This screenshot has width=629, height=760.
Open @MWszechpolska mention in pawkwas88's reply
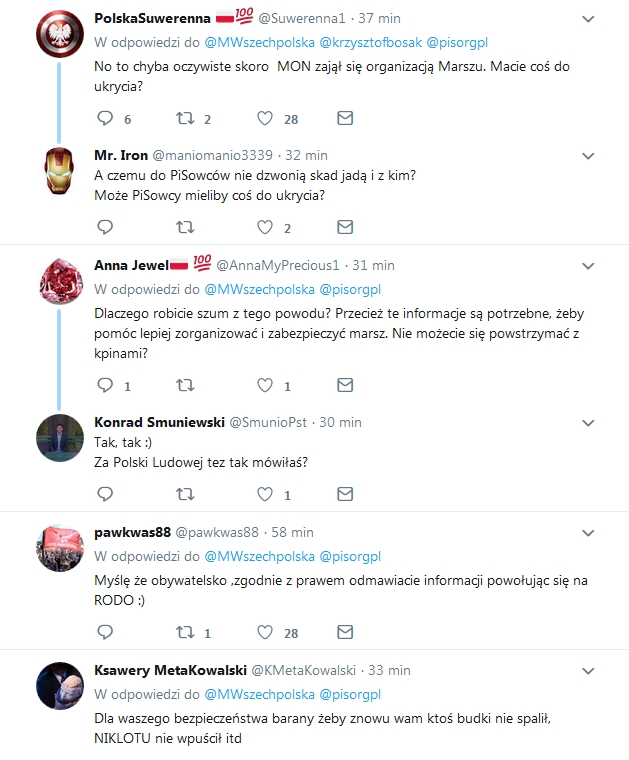pos(259,556)
